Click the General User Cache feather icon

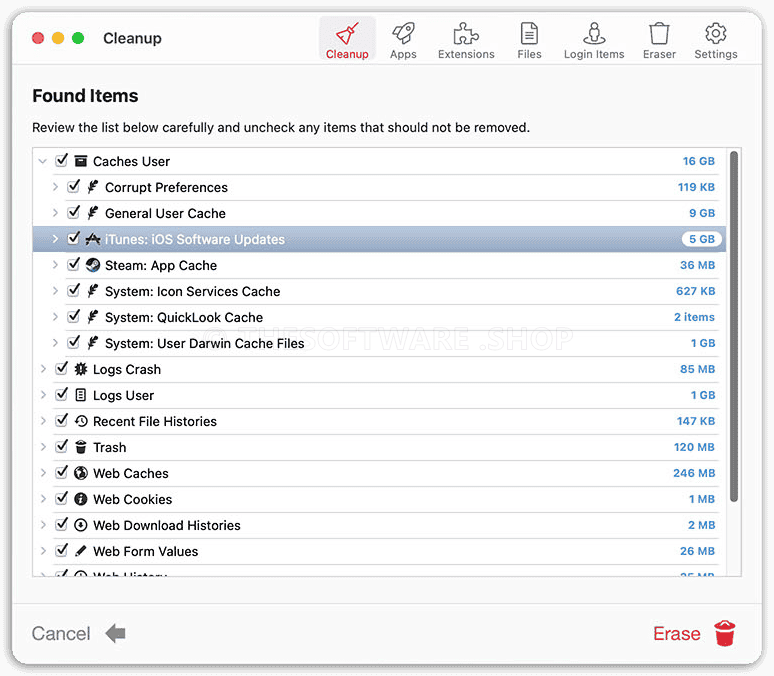coord(92,213)
